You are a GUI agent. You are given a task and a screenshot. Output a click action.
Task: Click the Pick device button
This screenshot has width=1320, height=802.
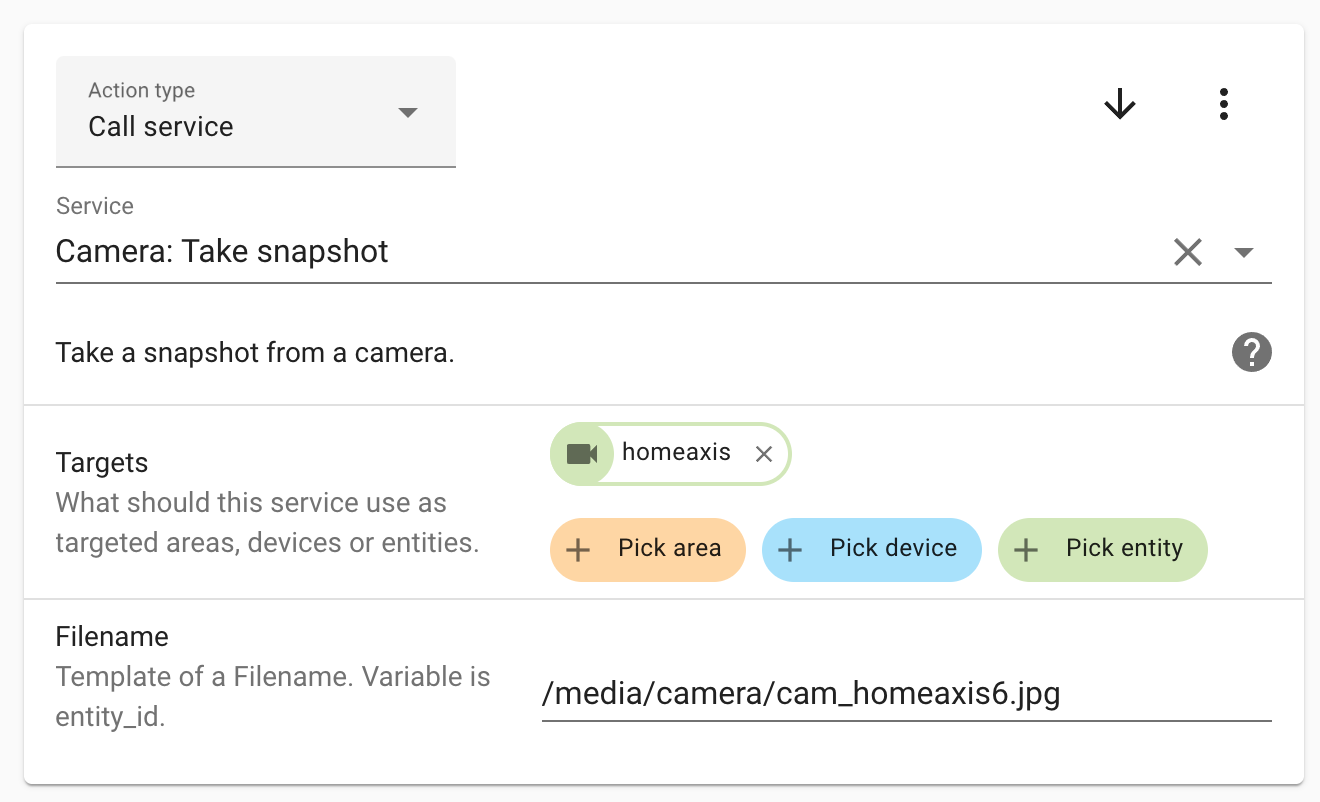[872, 549]
